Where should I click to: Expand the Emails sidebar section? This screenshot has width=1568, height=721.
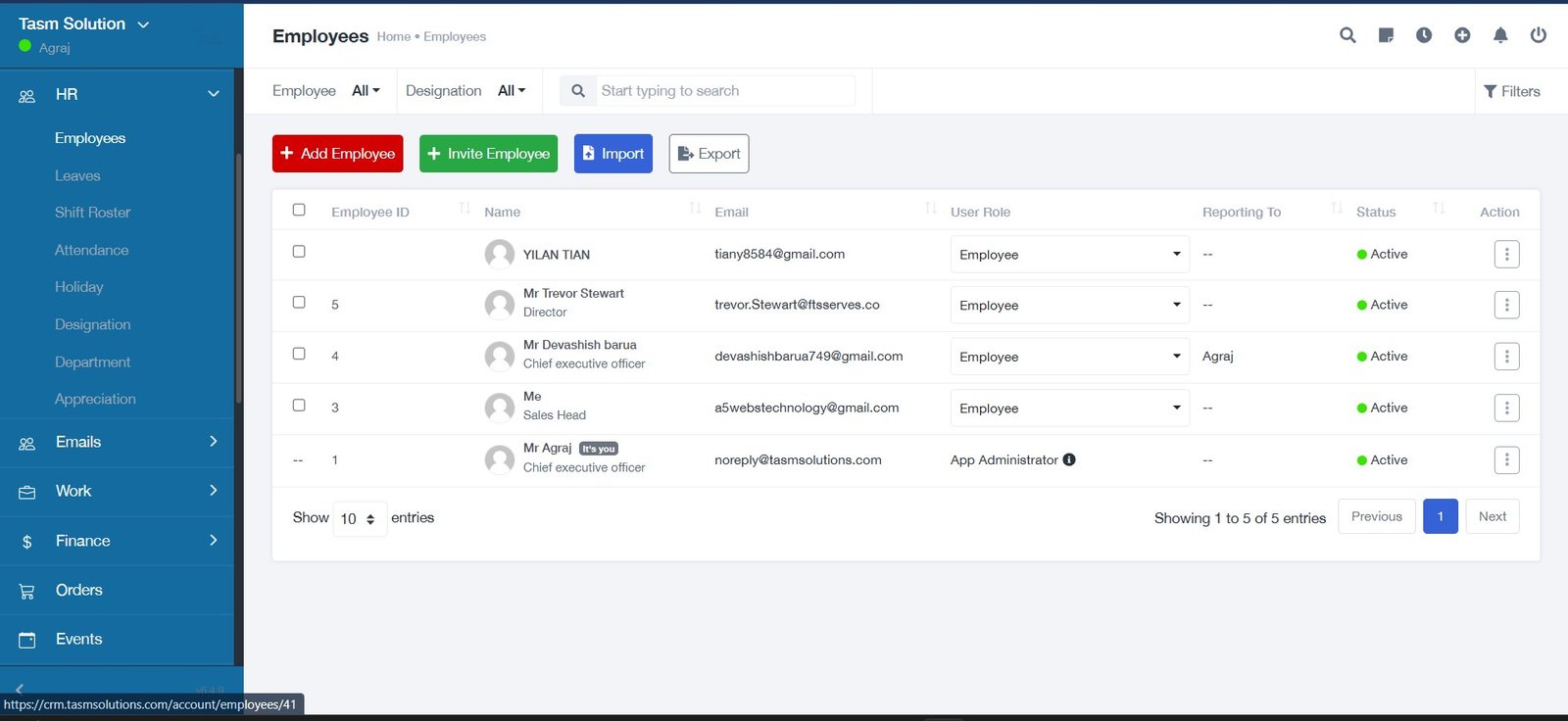pos(213,442)
